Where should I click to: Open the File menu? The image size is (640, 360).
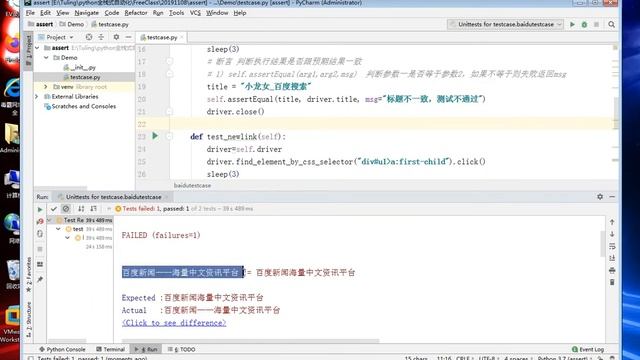tap(30, 13)
